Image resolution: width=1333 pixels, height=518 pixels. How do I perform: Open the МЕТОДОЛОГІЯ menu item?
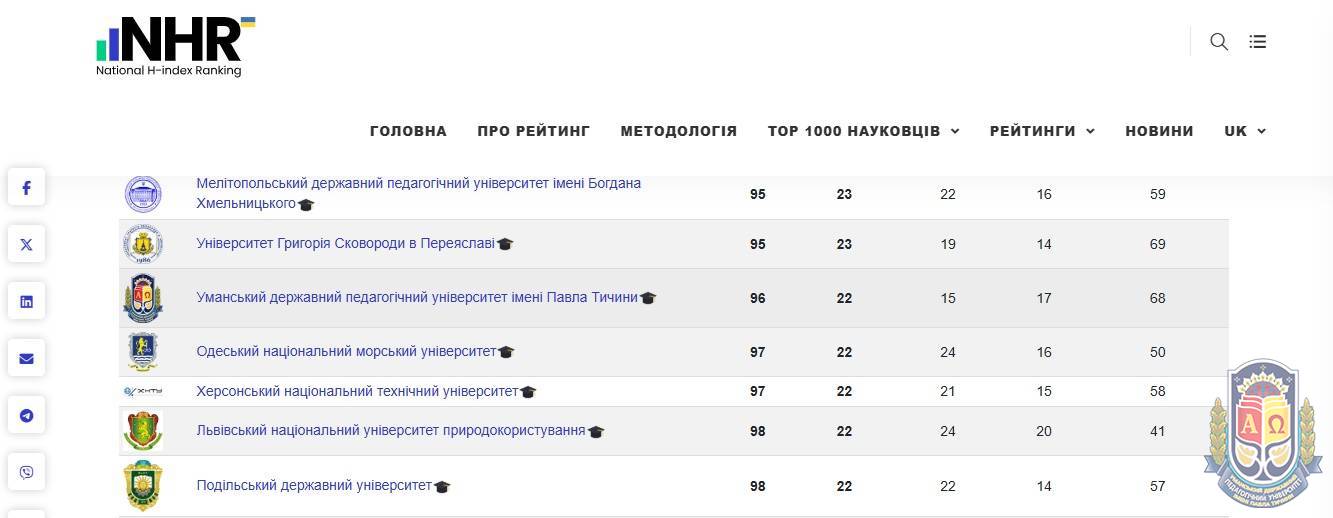(678, 131)
